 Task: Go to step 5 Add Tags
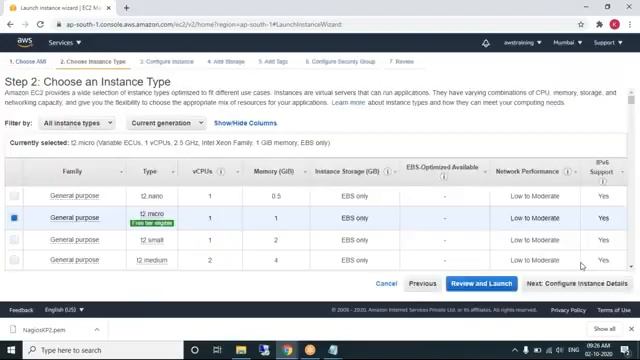pyautogui.click(x=273, y=62)
